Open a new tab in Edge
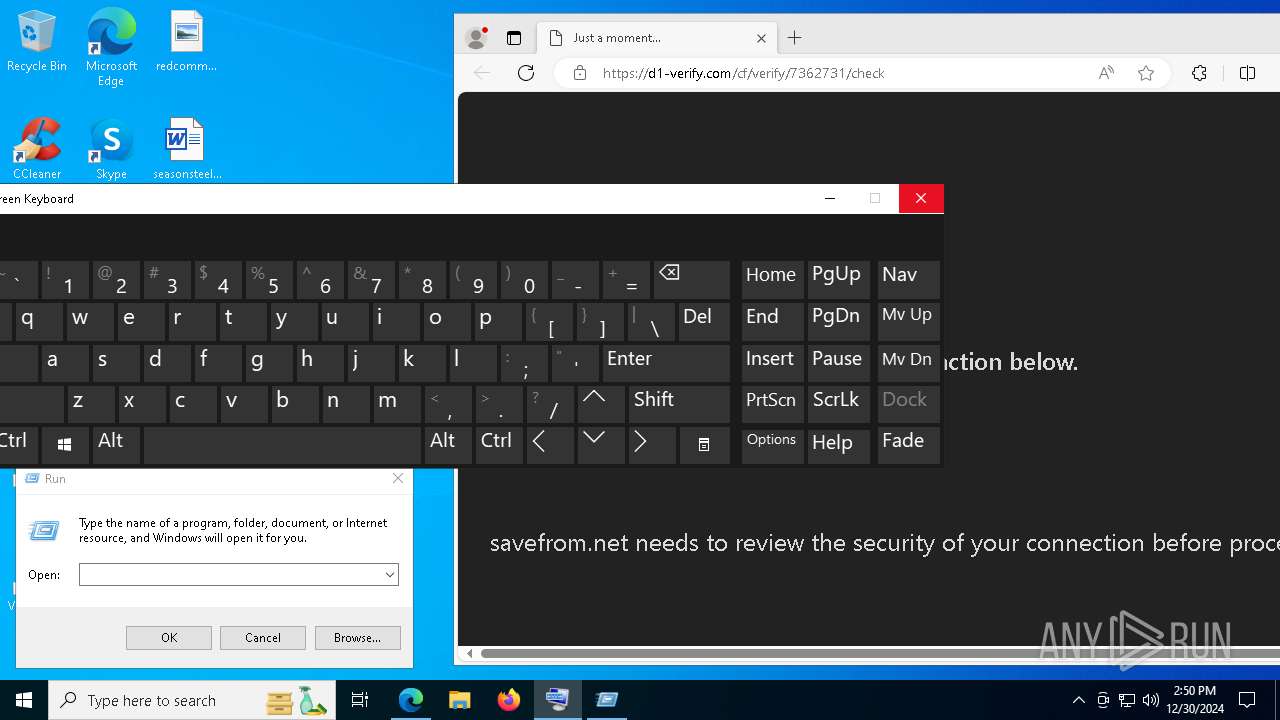1280x720 pixels. [795, 38]
